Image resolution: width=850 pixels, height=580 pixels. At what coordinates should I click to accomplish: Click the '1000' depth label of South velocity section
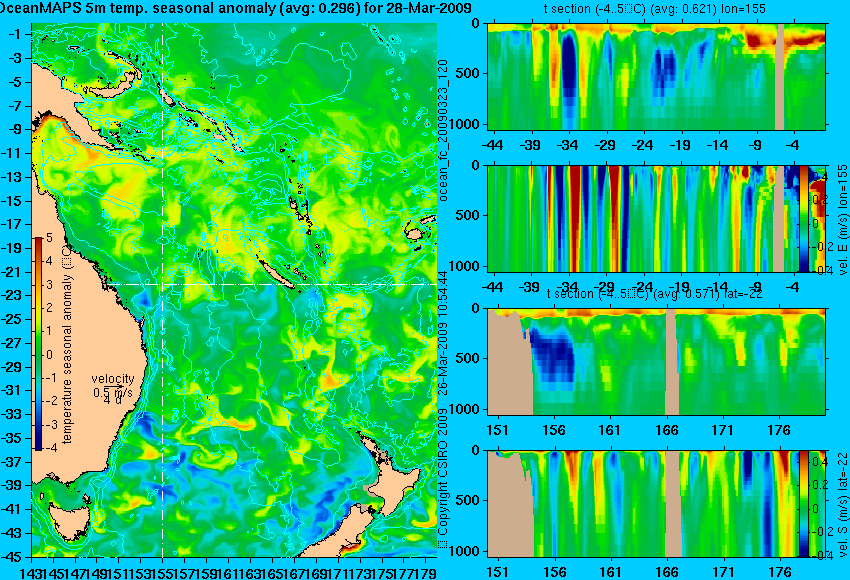click(x=465, y=551)
